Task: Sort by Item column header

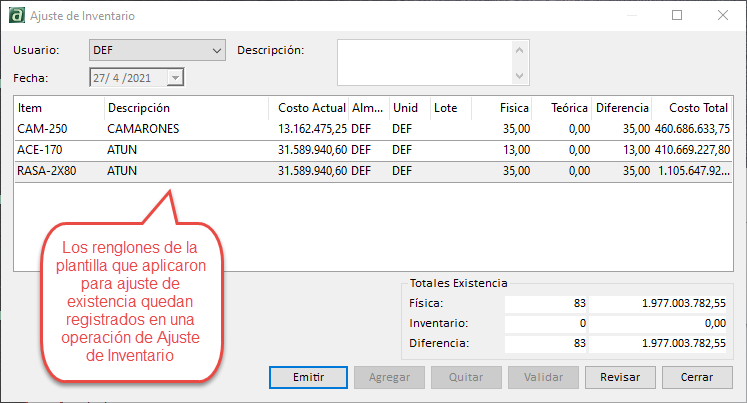Action: click(x=58, y=108)
